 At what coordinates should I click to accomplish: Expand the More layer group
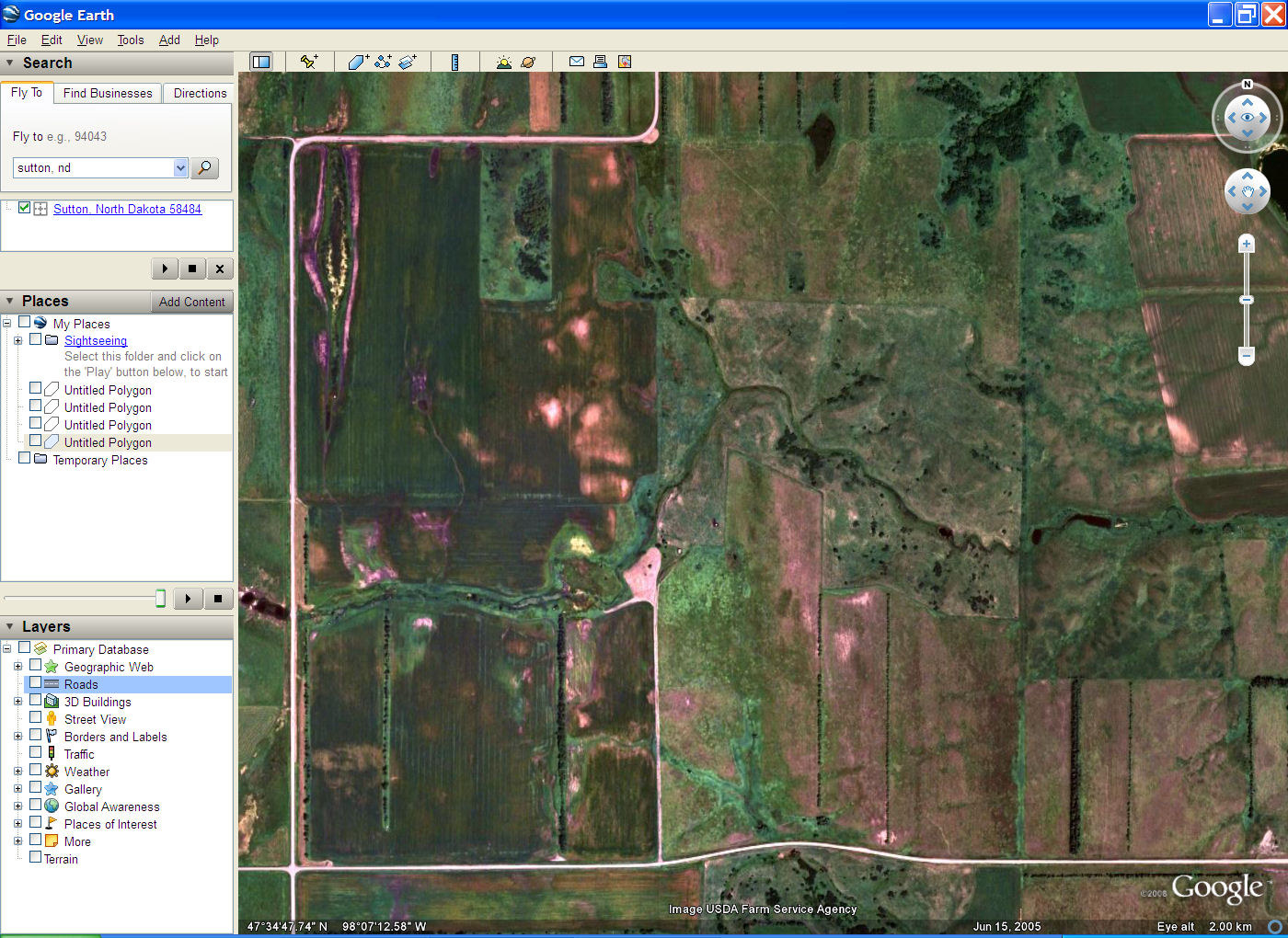17,841
